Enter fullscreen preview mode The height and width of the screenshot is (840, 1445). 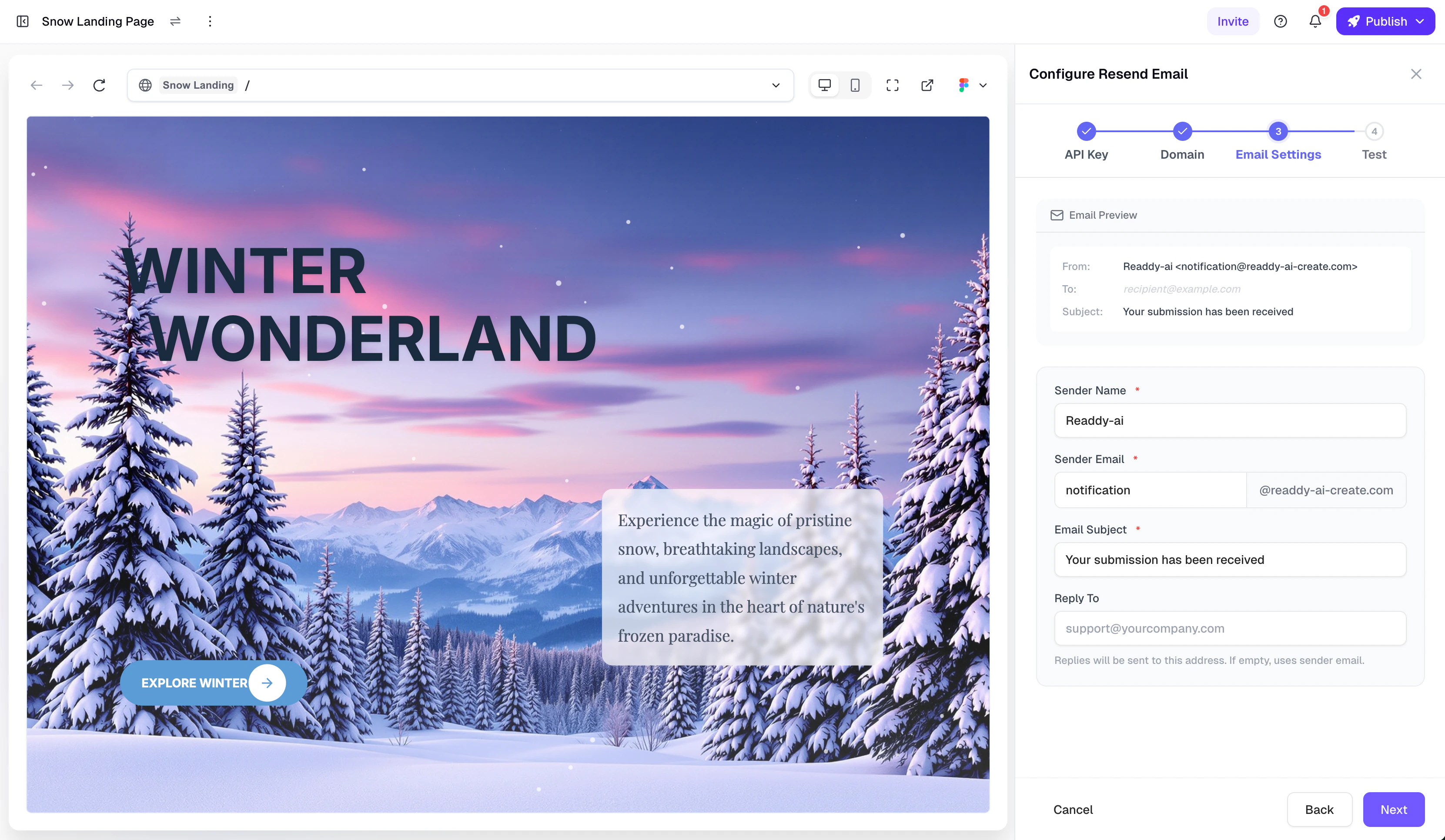pos(892,85)
